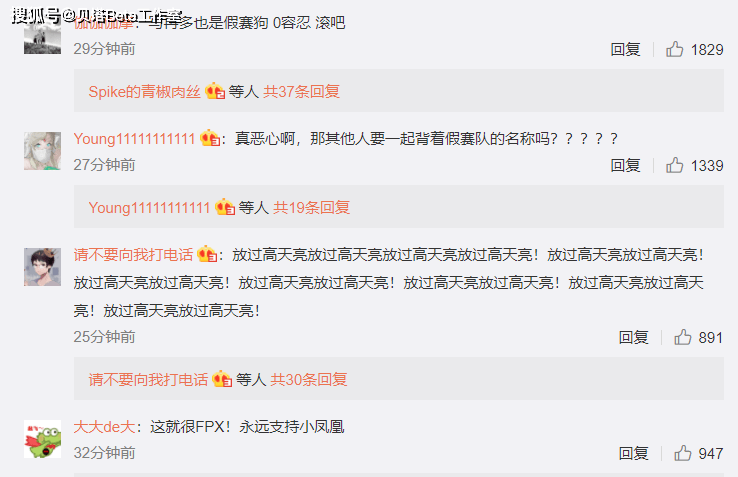738x477 pixels.
Task: View avatar of 请不要向我打电话 commenter
Action: pyautogui.click(x=42, y=267)
